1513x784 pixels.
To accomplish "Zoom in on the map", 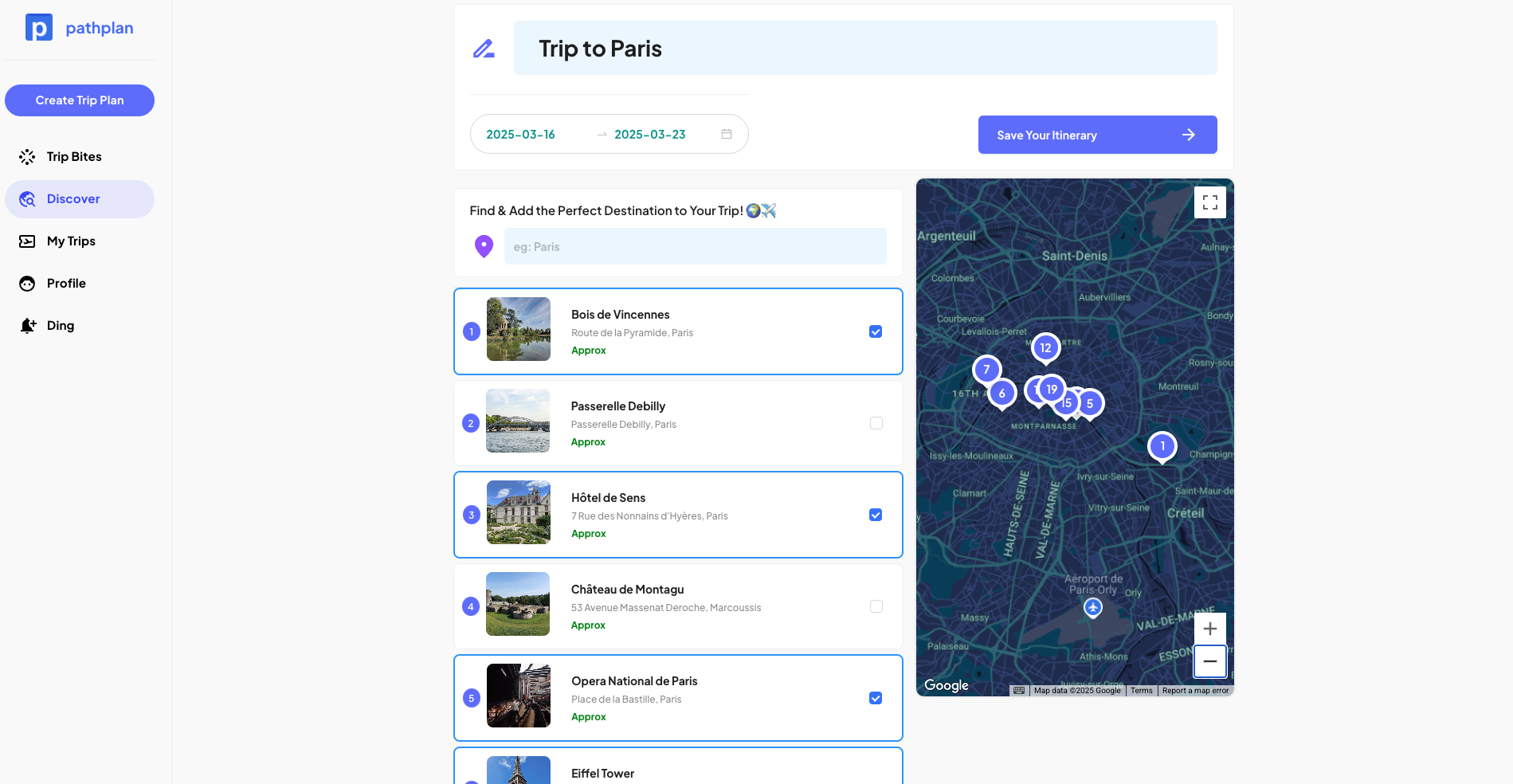I will tap(1209, 629).
